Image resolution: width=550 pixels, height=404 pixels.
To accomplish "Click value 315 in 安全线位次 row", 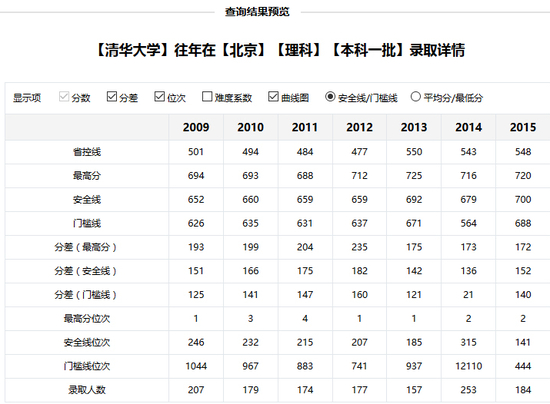I will (x=469, y=343).
